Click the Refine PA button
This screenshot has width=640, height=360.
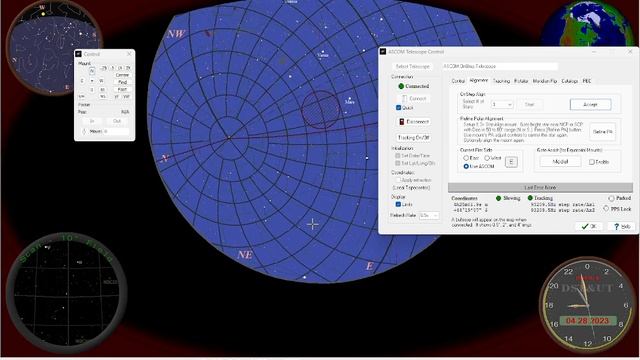(x=602, y=132)
